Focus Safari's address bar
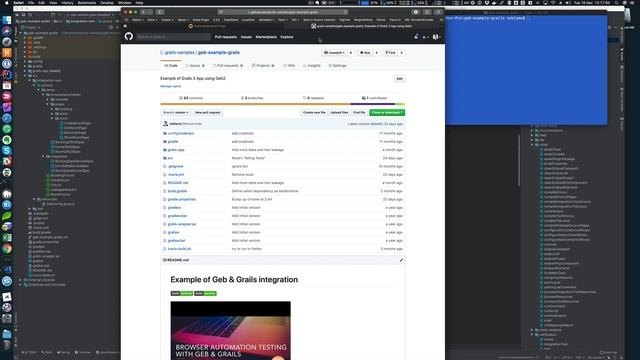This screenshot has width=640, height=360. [x=283, y=12]
